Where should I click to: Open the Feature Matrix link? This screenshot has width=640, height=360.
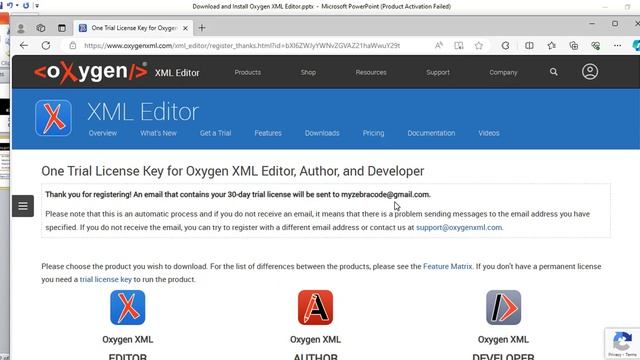[x=447, y=267]
